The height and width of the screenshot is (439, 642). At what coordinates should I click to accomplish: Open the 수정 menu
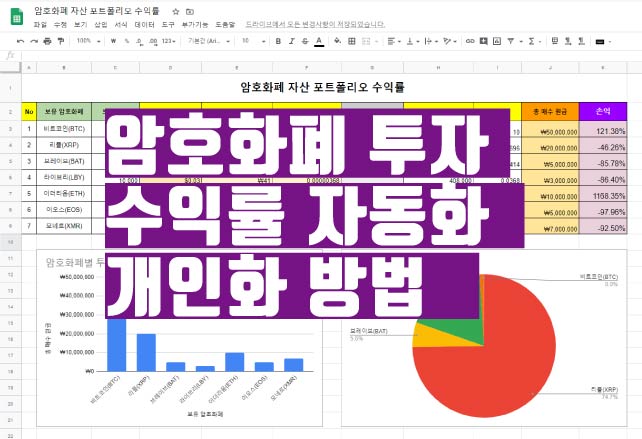point(60,25)
